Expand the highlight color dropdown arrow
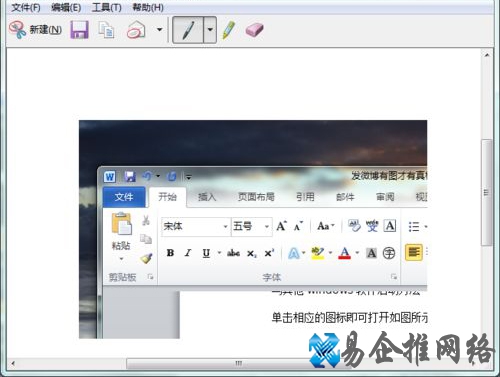The width and height of the screenshot is (500, 377). 331,253
